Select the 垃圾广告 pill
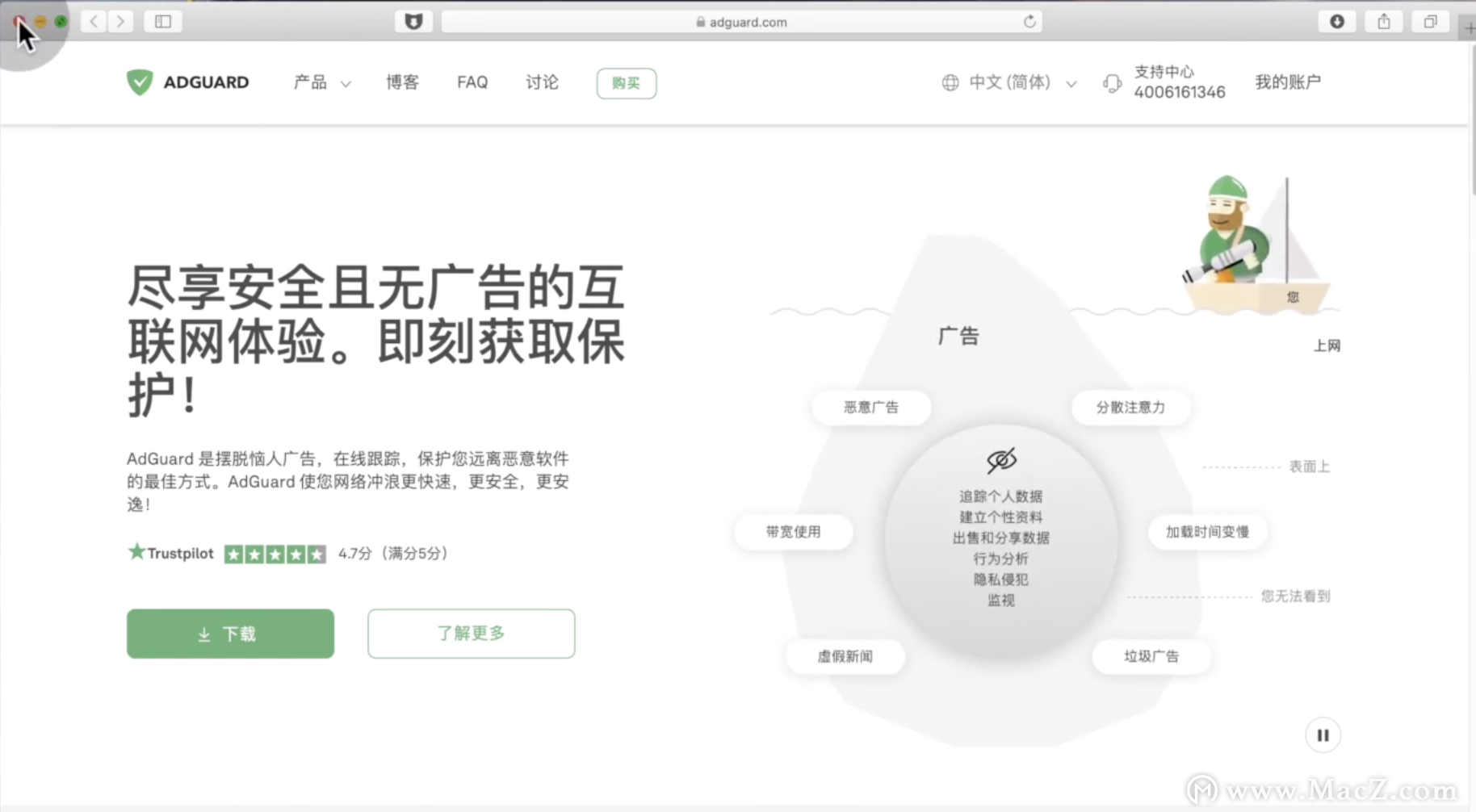Image resolution: width=1476 pixels, height=812 pixels. [x=1151, y=656]
